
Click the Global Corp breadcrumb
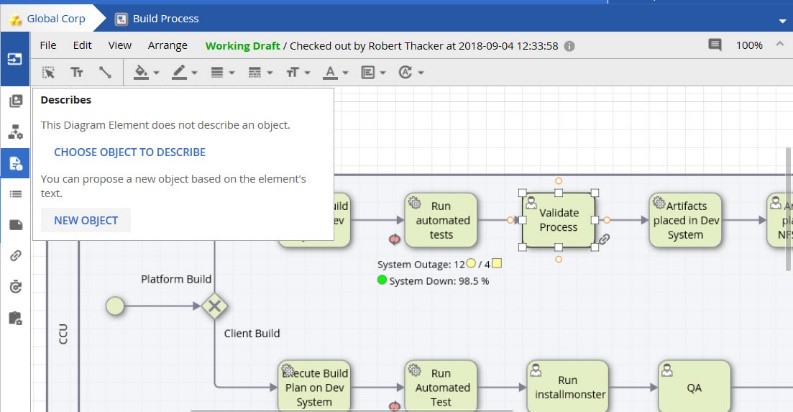coord(56,19)
